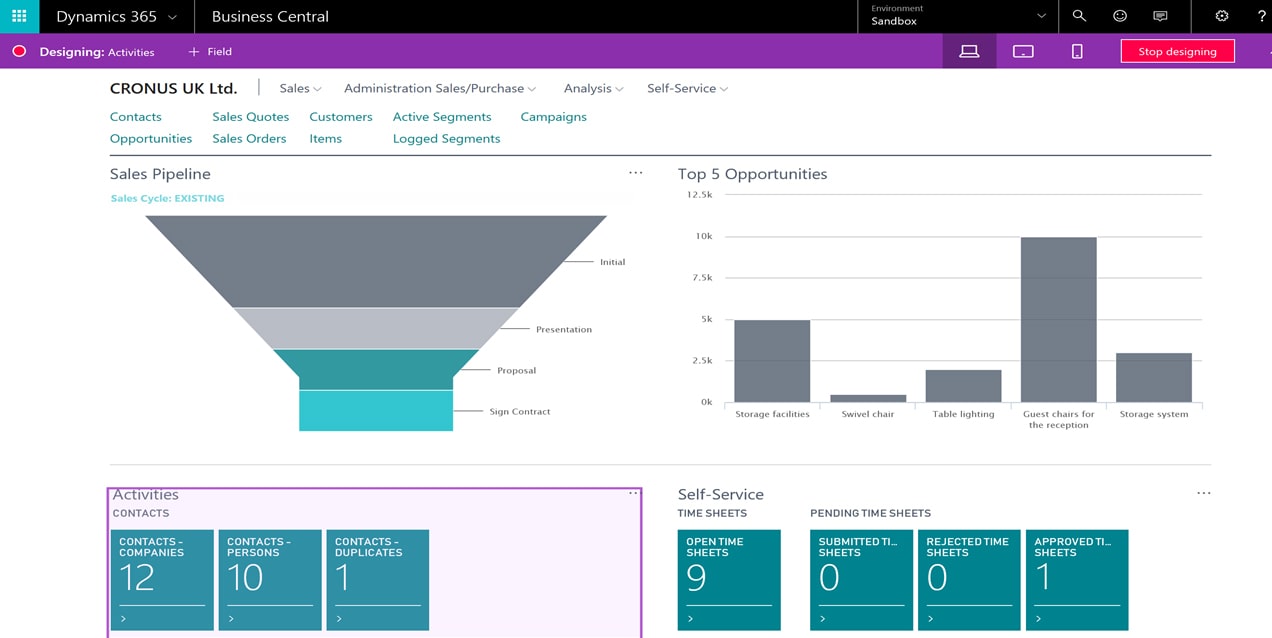This screenshot has height=638, width=1272.
Task: Open the Customers link
Action: click(x=341, y=116)
